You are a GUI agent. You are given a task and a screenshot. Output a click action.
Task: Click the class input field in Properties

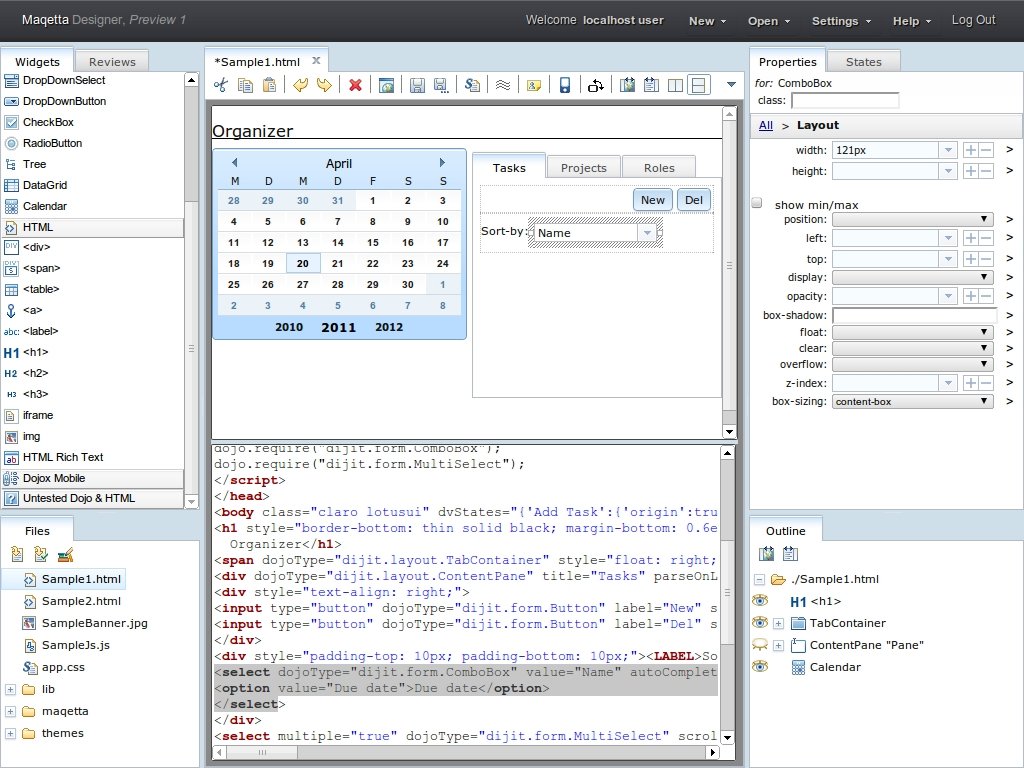tap(845, 101)
